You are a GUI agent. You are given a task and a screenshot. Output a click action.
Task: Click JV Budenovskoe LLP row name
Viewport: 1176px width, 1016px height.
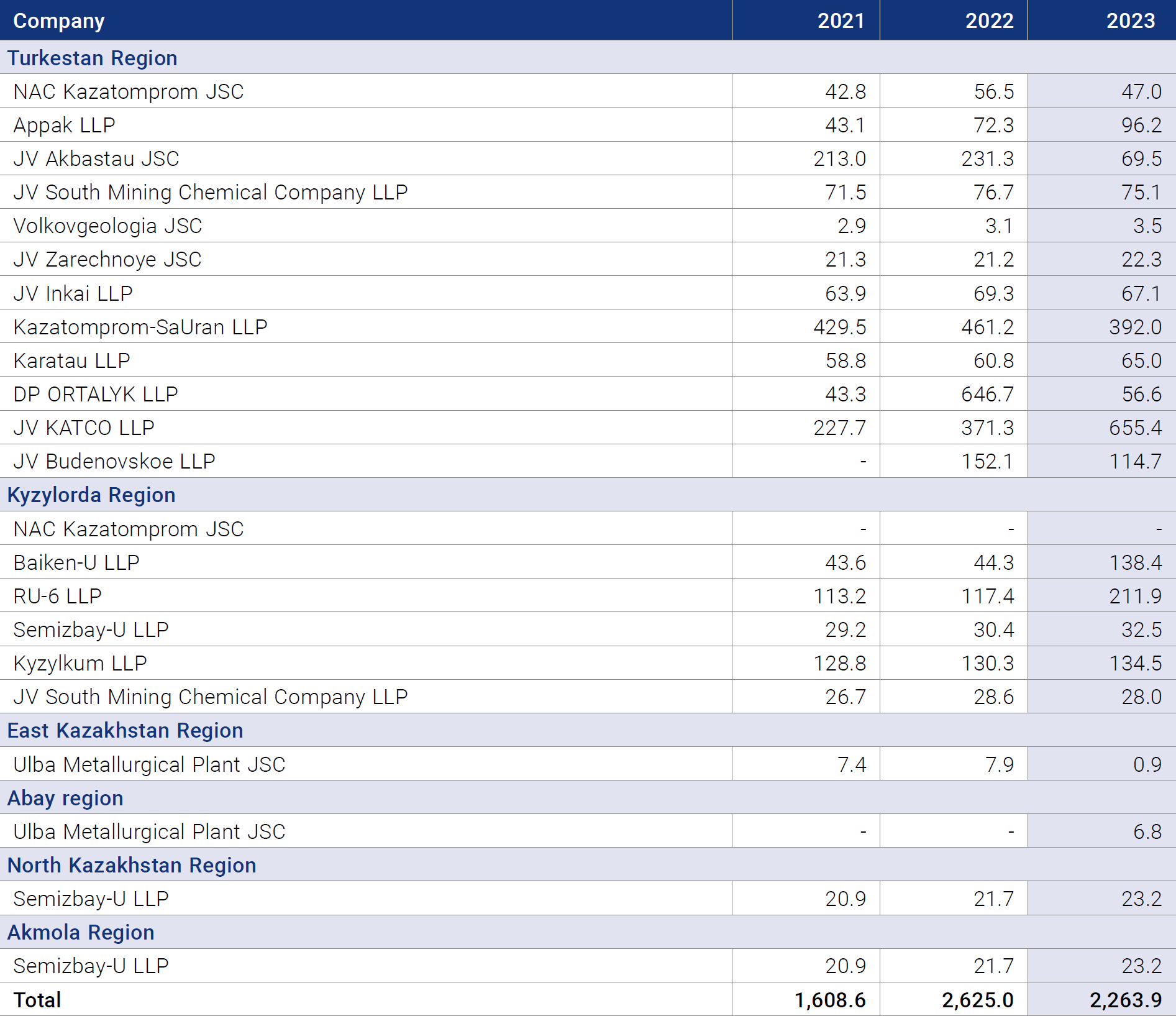coord(114,461)
